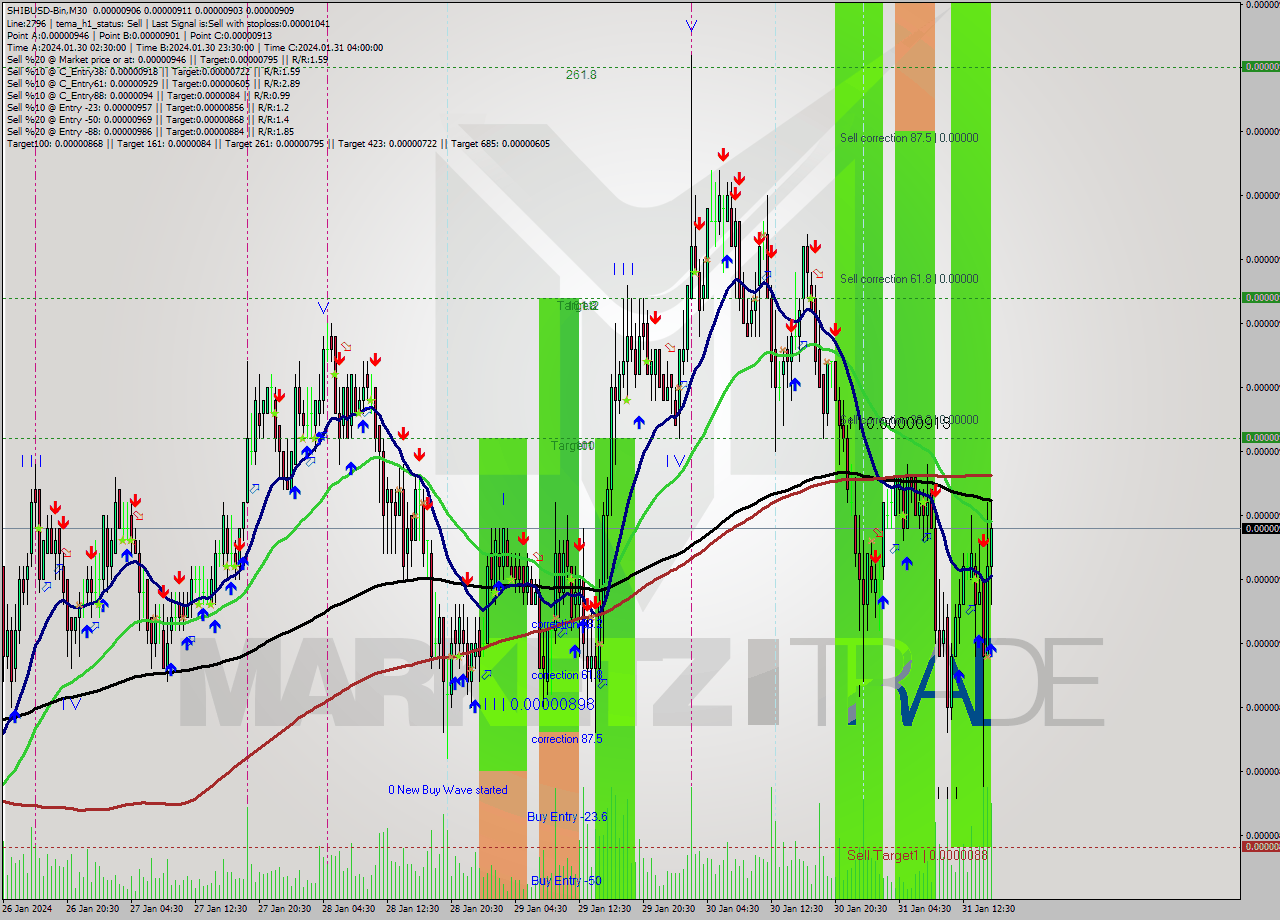Click the '27 Jan 20:30' time axis label
This screenshot has width=1280, height=920.
(285, 909)
